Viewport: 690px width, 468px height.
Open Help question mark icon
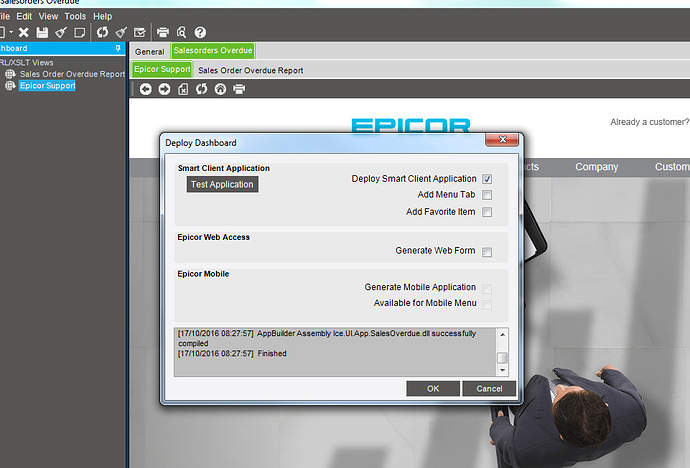point(200,32)
